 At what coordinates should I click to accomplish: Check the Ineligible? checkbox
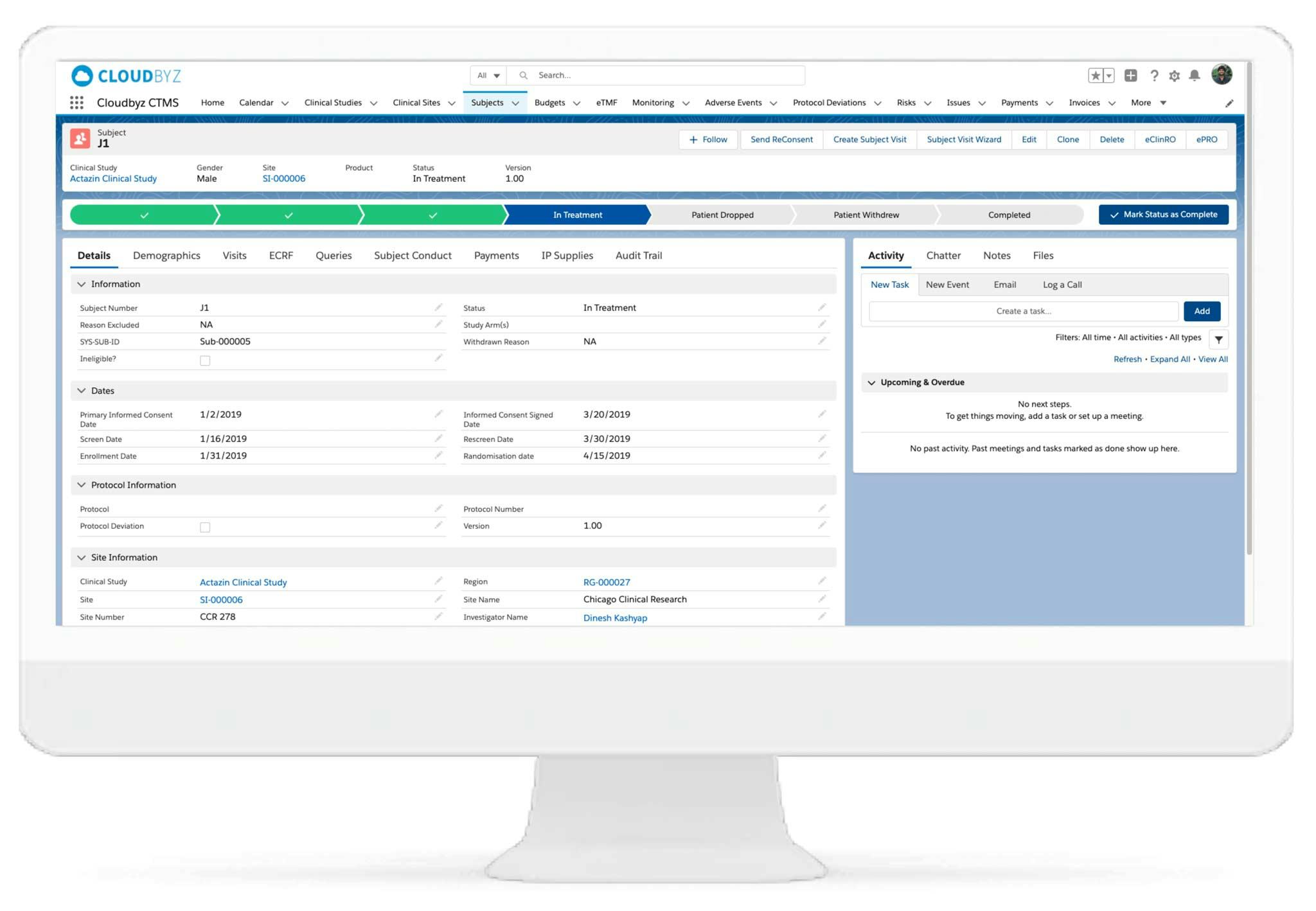click(205, 360)
